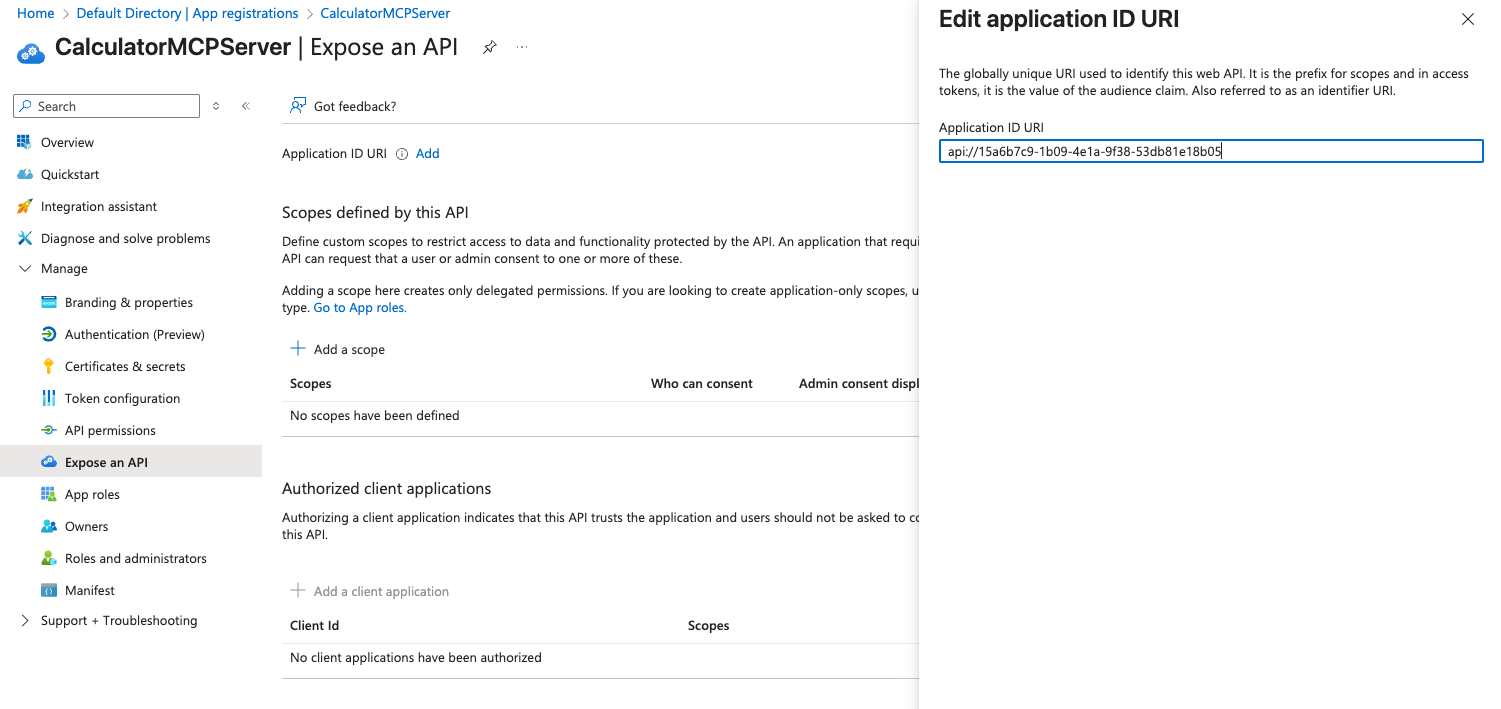
Task: Toggle the sidebar menu expand-collapse arrows
Action: 216,106
